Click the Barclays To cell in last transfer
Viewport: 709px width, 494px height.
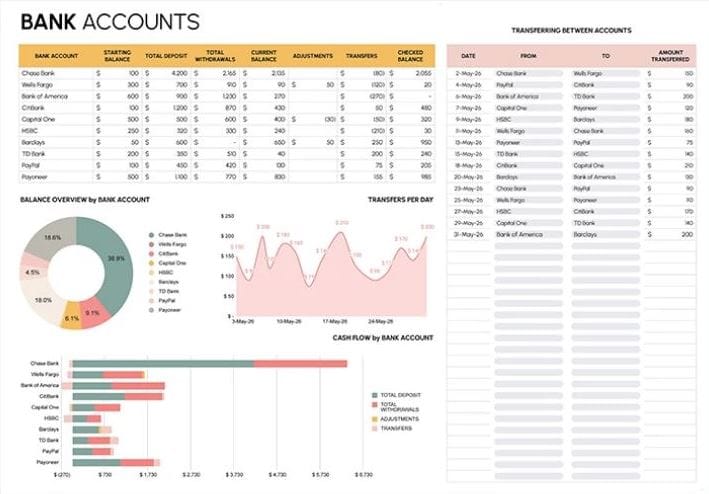pyautogui.click(x=606, y=235)
